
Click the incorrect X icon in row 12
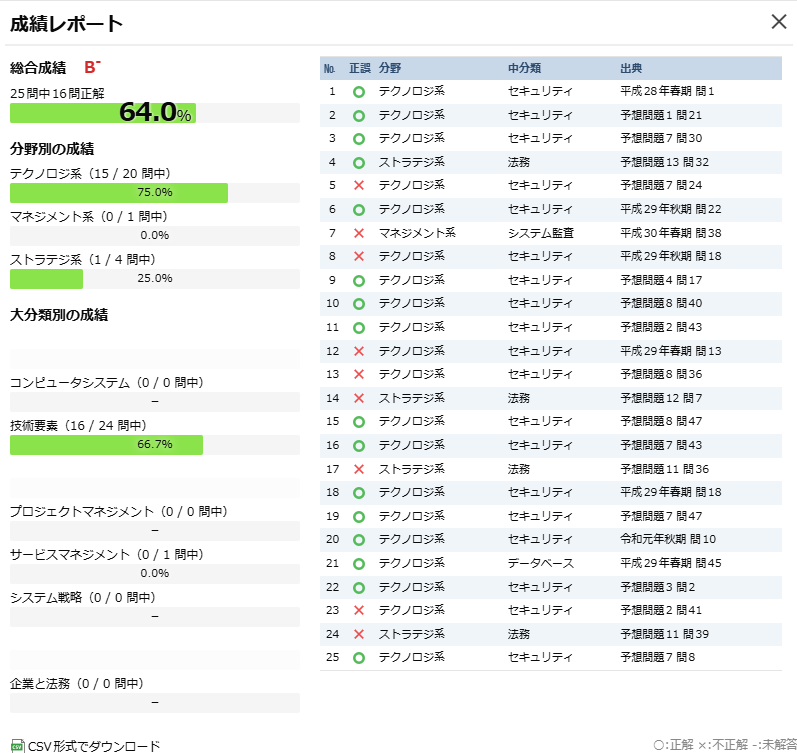[x=359, y=351]
